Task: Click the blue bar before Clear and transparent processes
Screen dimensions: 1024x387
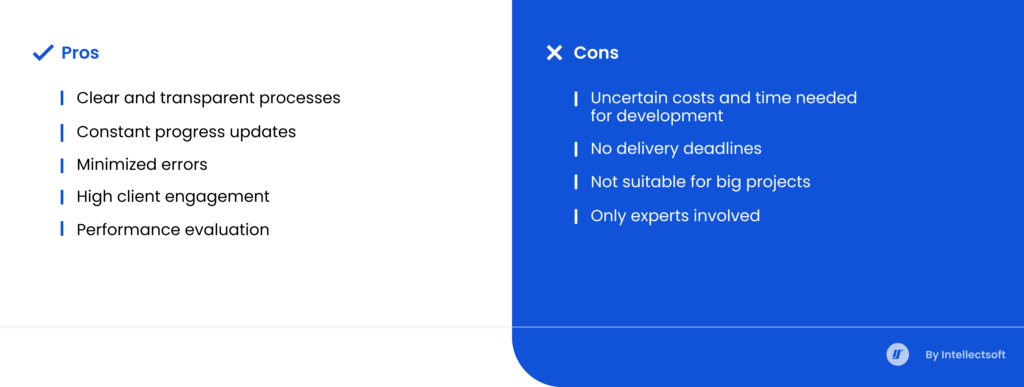Action: coord(62,98)
